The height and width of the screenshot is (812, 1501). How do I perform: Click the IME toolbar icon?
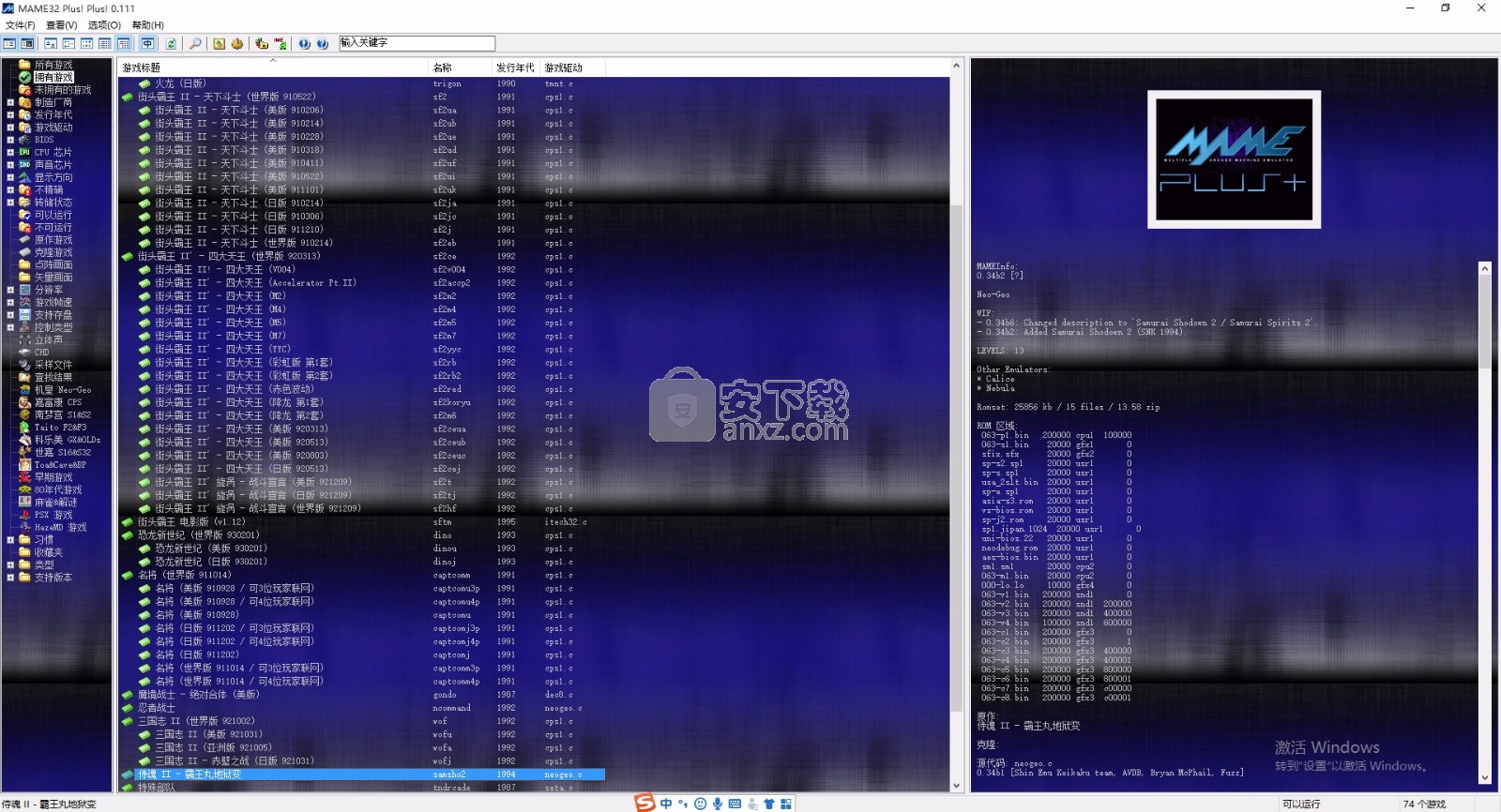[x=280, y=43]
